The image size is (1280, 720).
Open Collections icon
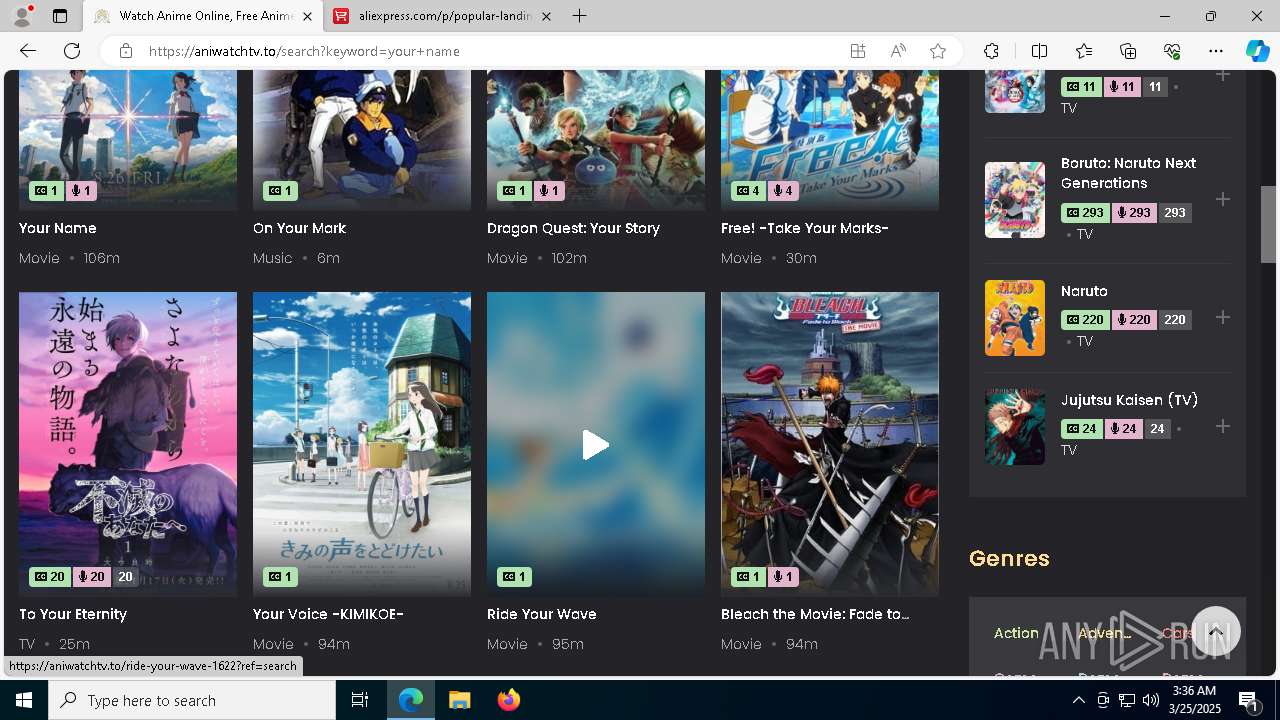[x=1128, y=51]
